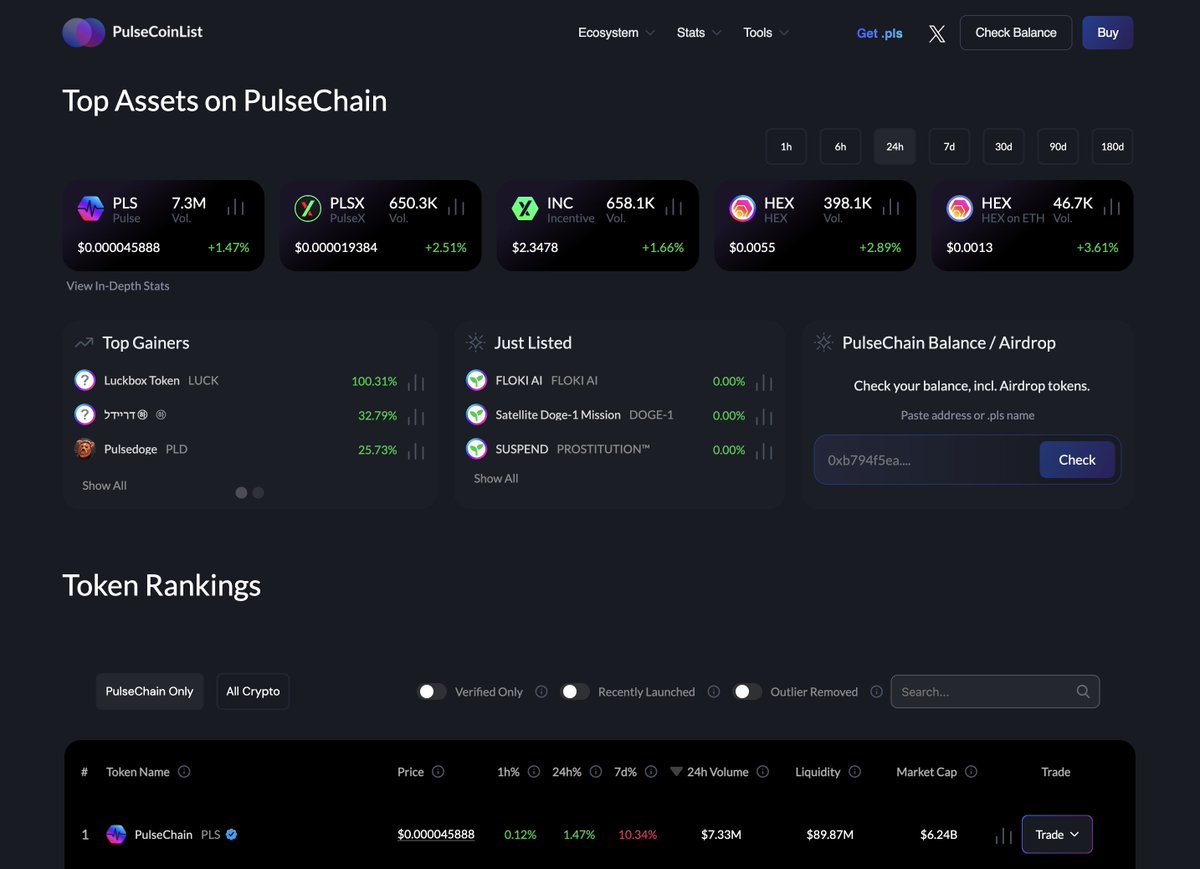1200x869 pixels.
Task: Click the PLS card chart bars icon
Action: click(235, 207)
